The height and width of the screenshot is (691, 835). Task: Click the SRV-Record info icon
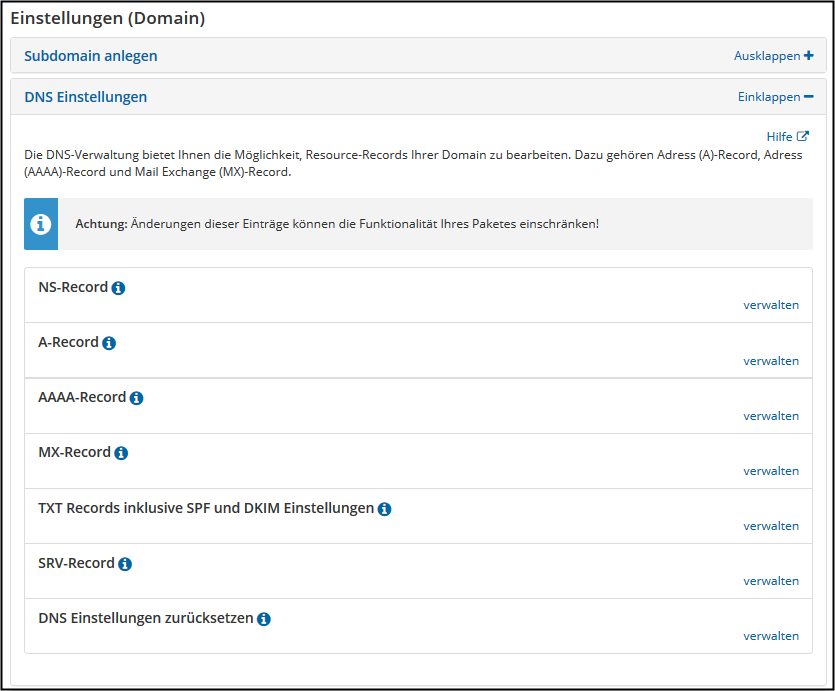point(125,564)
